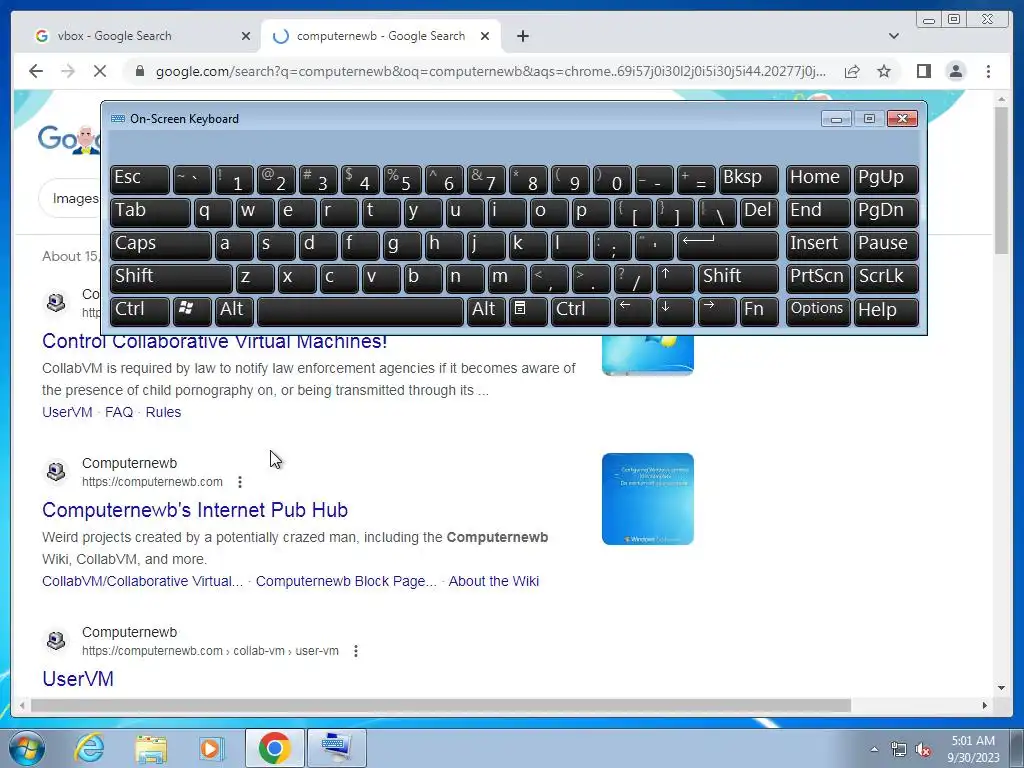Click the page's horizontal scrollbar thumb

(x=441, y=705)
